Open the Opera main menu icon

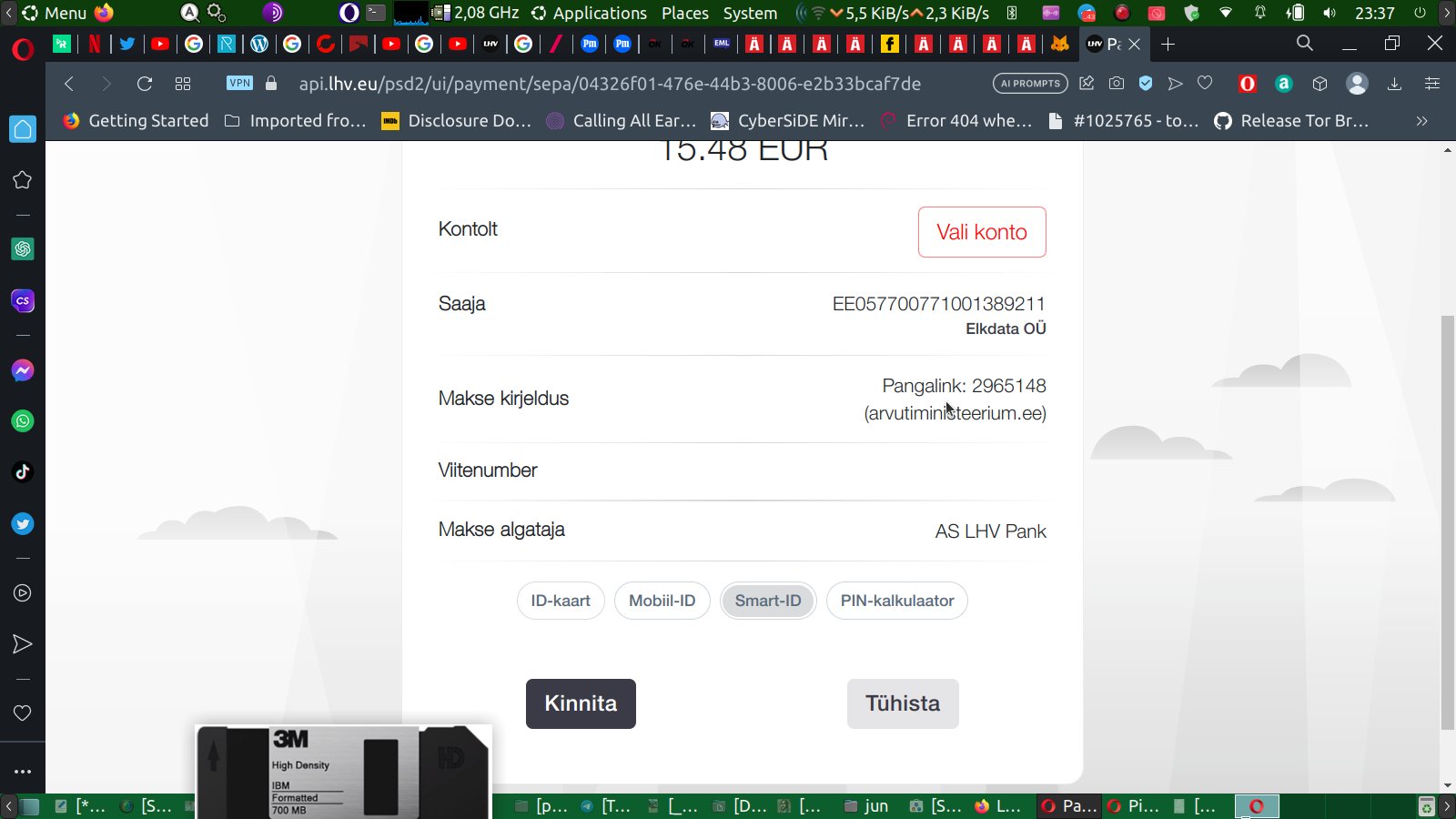coord(23,48)
